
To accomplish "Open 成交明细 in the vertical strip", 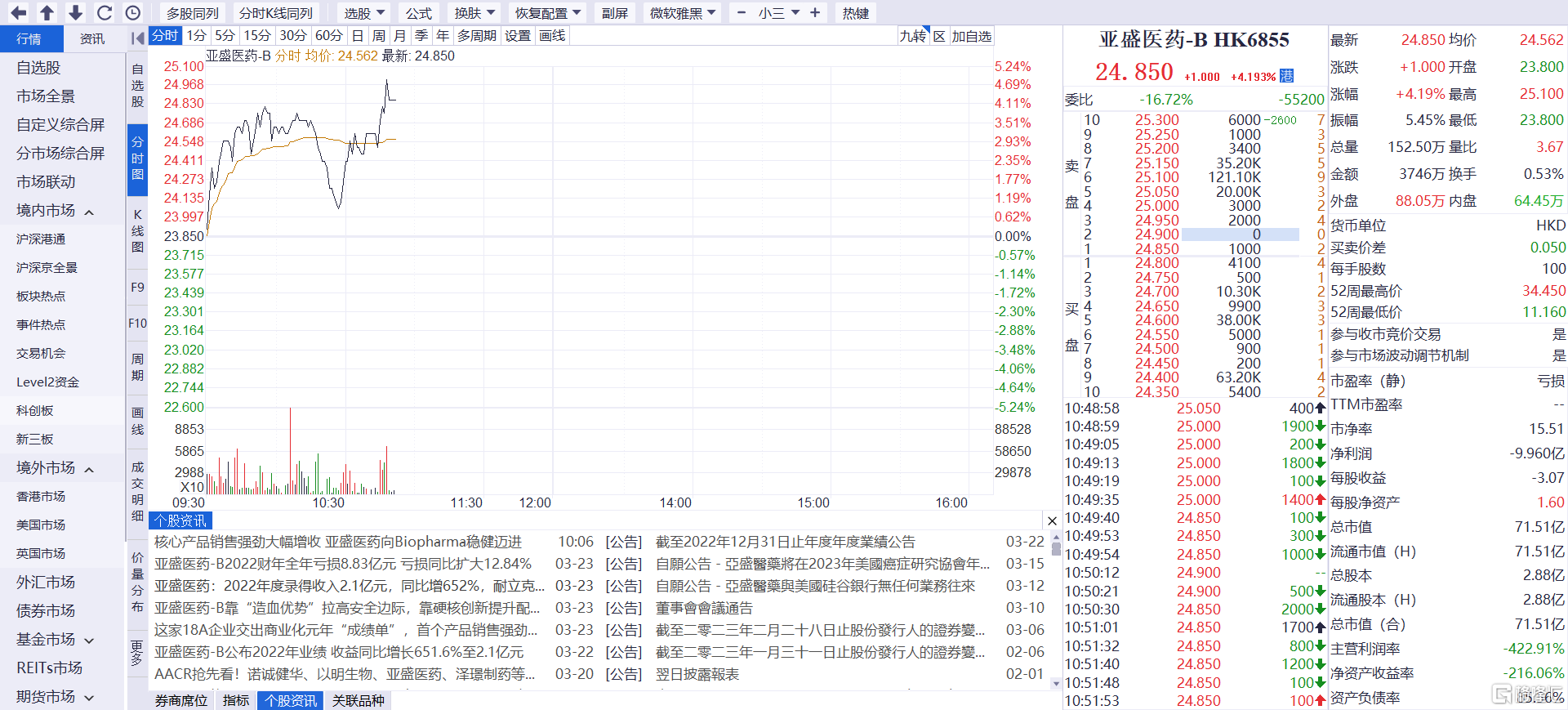I will [x=137, y=491].
